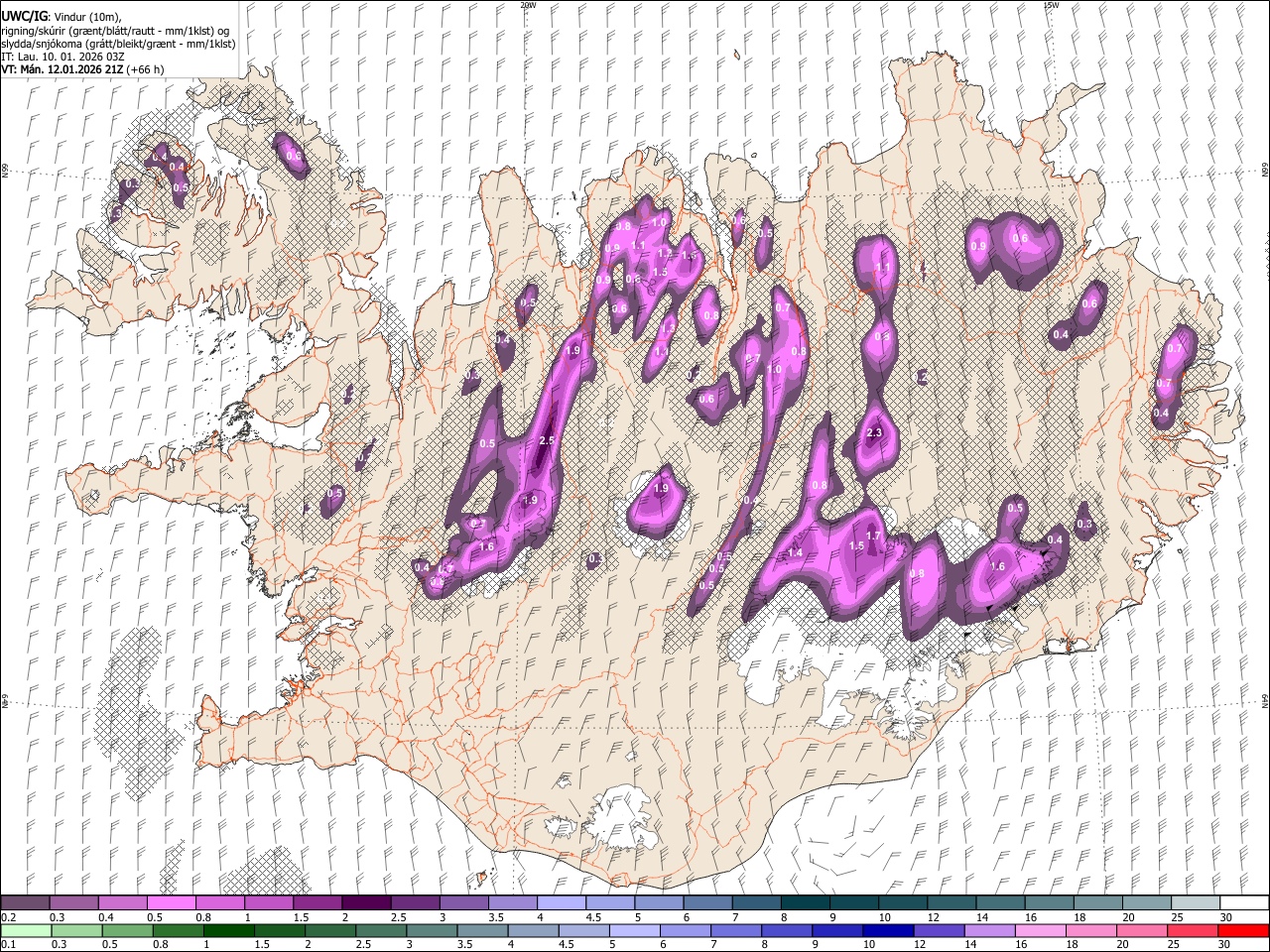Select the lavender 4 swatch, upper legend row

coord(561,903)
